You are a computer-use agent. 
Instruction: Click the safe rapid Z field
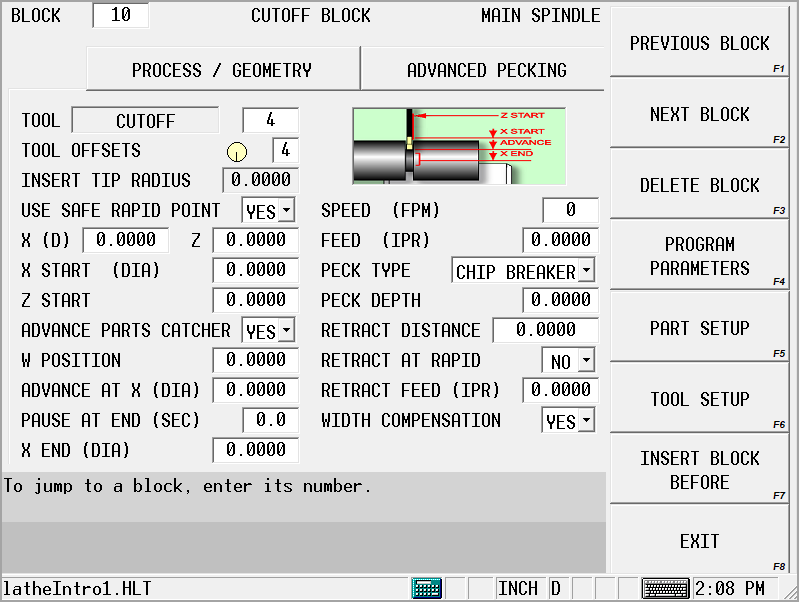[x=256, y=240]
